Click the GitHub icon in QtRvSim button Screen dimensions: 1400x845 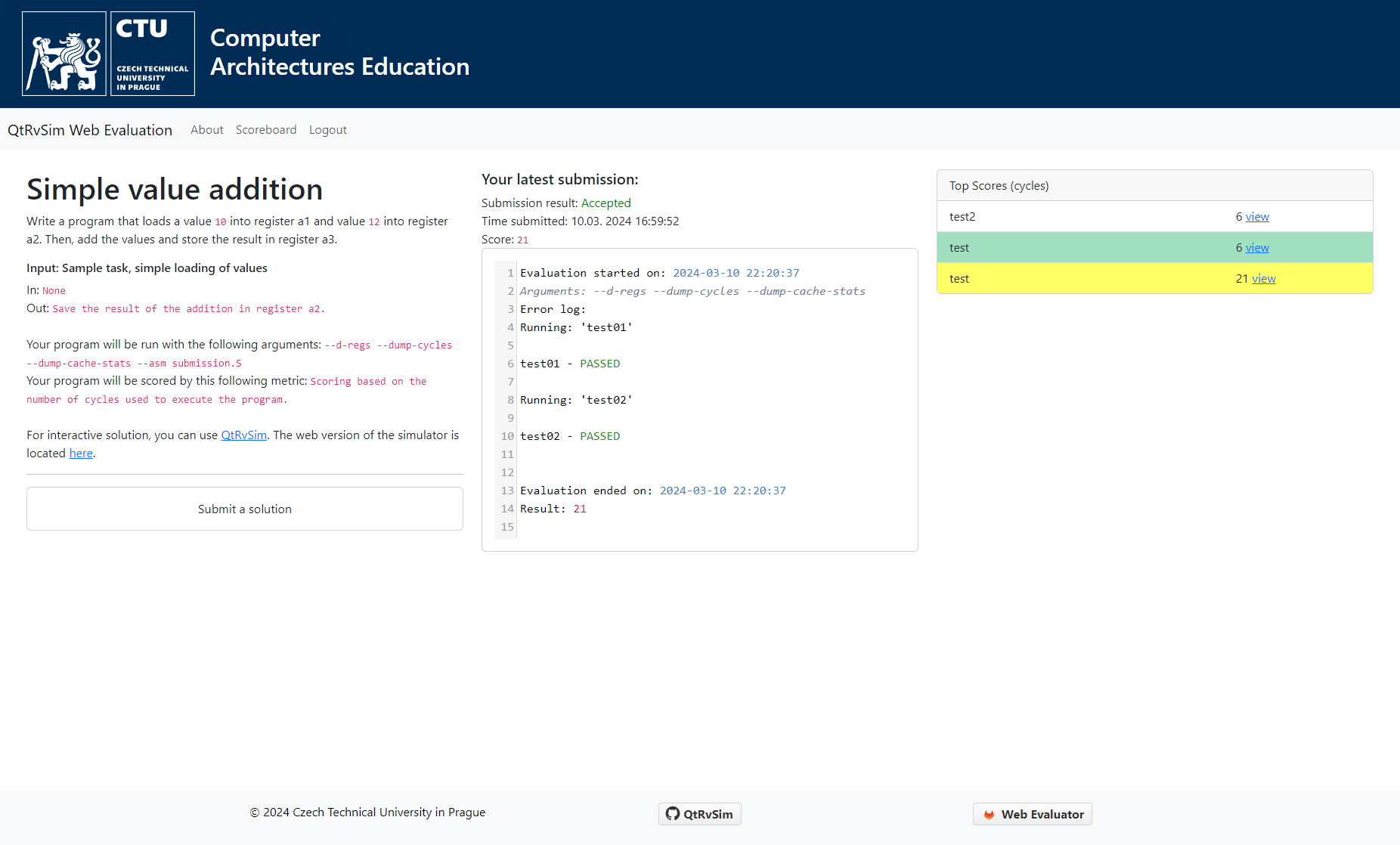click(x=673, y=813)
